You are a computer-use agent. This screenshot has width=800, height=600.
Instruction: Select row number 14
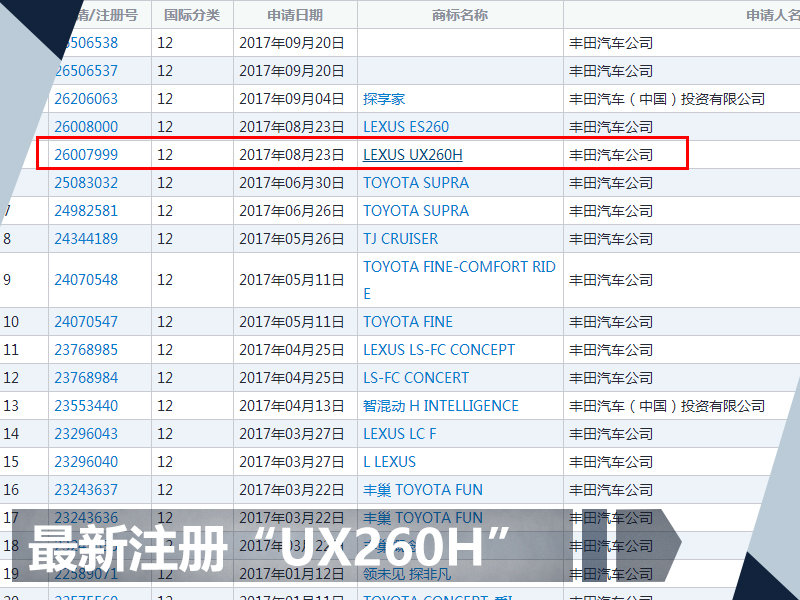tap(11, 434)
